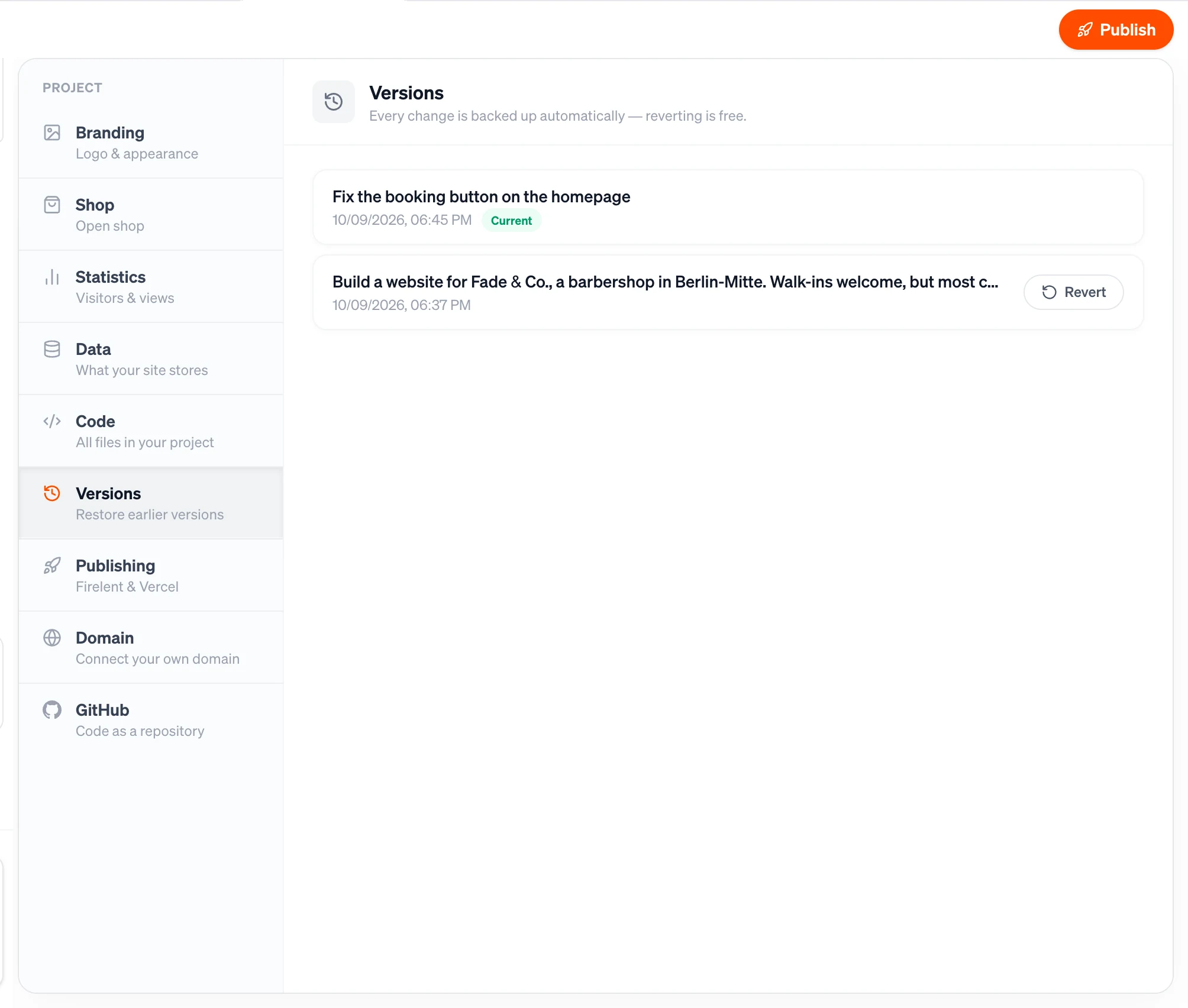The width and height of the screenshot is (1188, 1008).
Task: Click "What your site stores" subtitle
Action: tap(141, 370)
